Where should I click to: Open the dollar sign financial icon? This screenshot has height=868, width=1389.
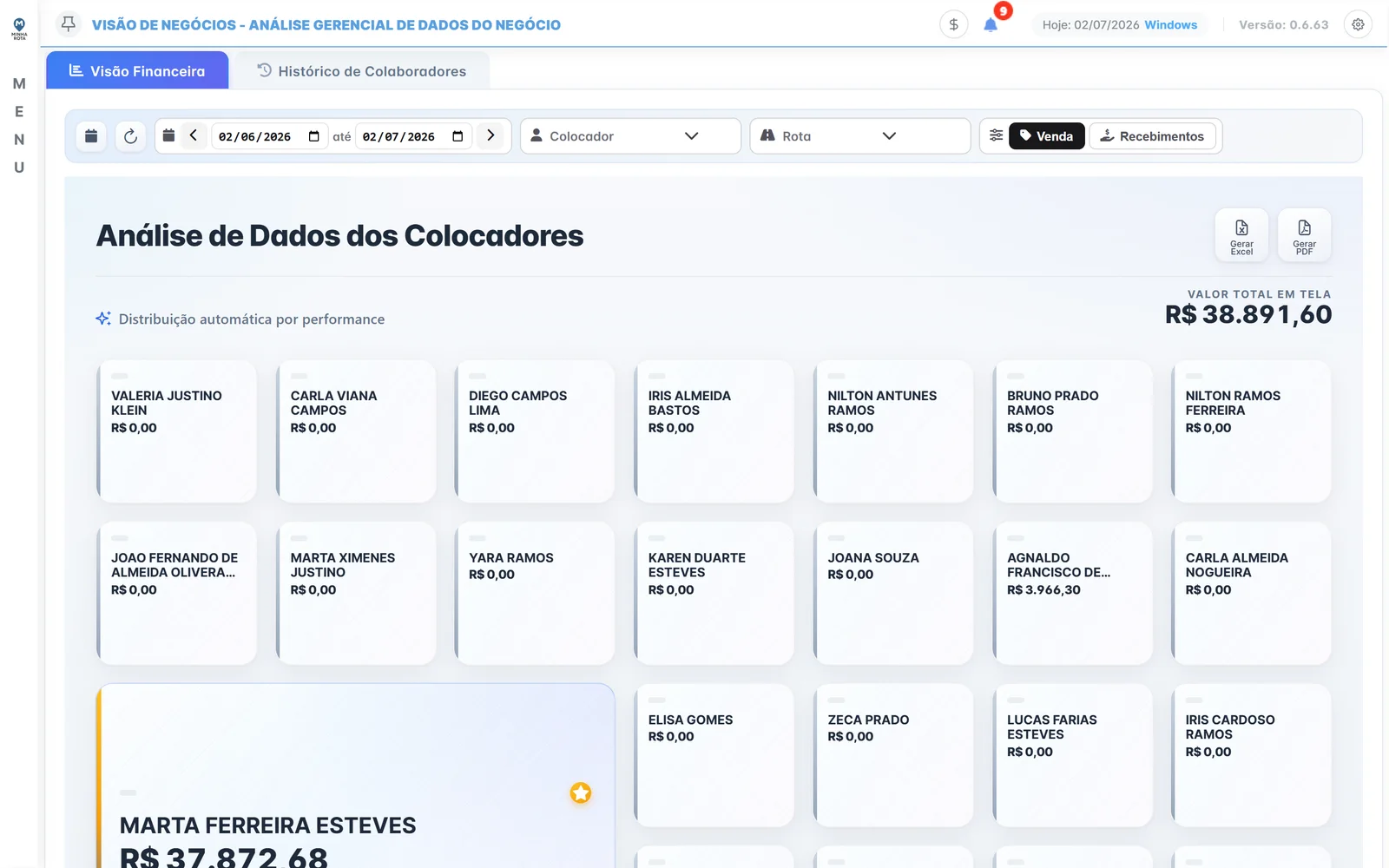click(953, 24)
